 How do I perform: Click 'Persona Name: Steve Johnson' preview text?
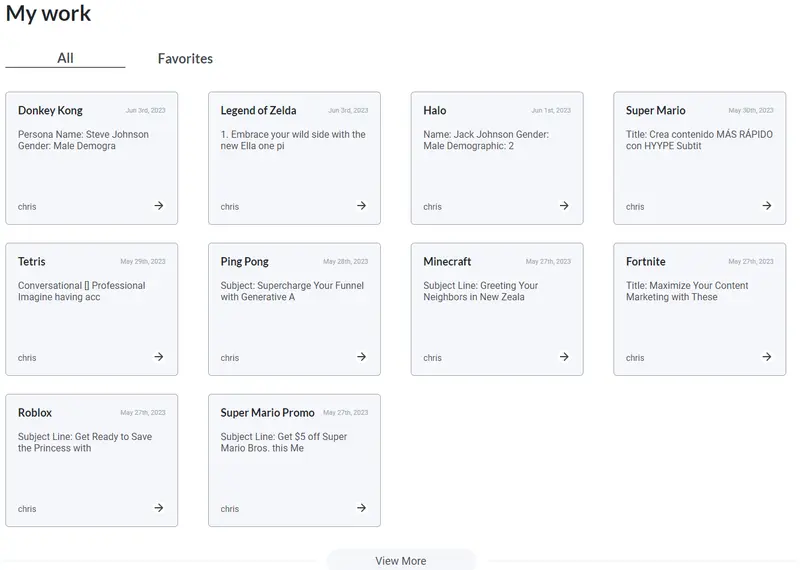click(x=83, y=140)
